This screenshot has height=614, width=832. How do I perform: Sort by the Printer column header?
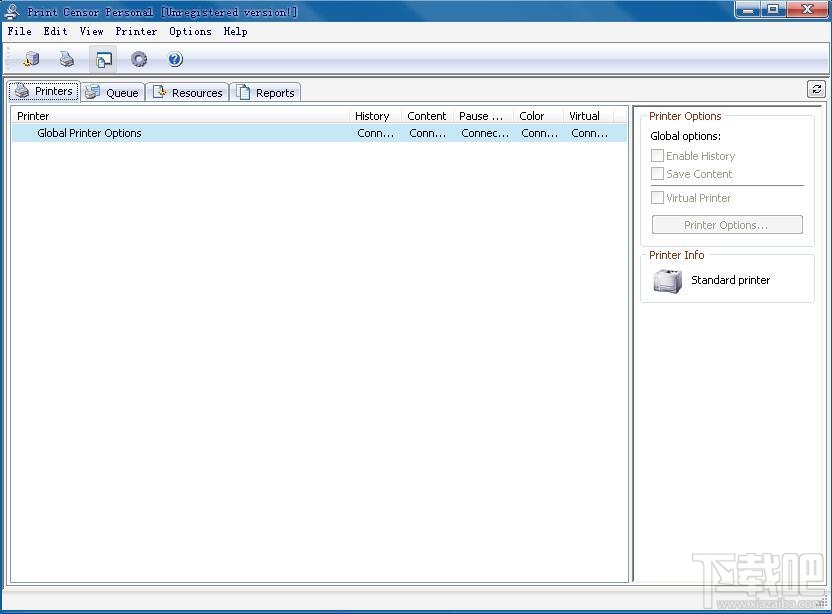pos(181,116)
